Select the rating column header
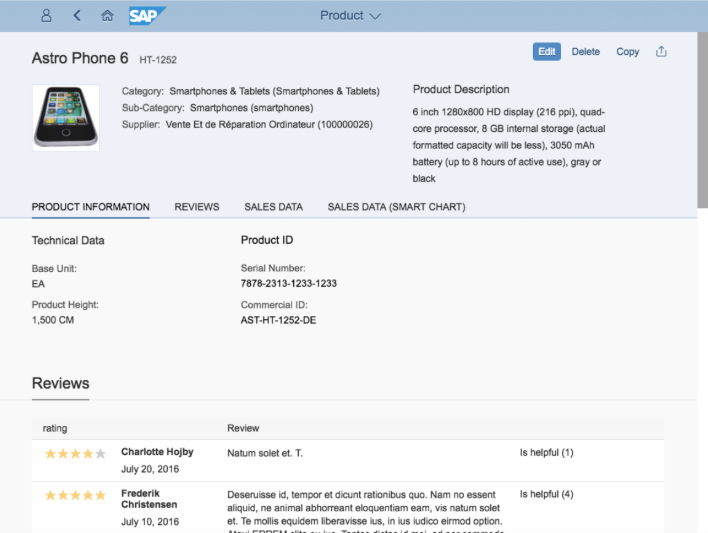 tap(55, 428)
